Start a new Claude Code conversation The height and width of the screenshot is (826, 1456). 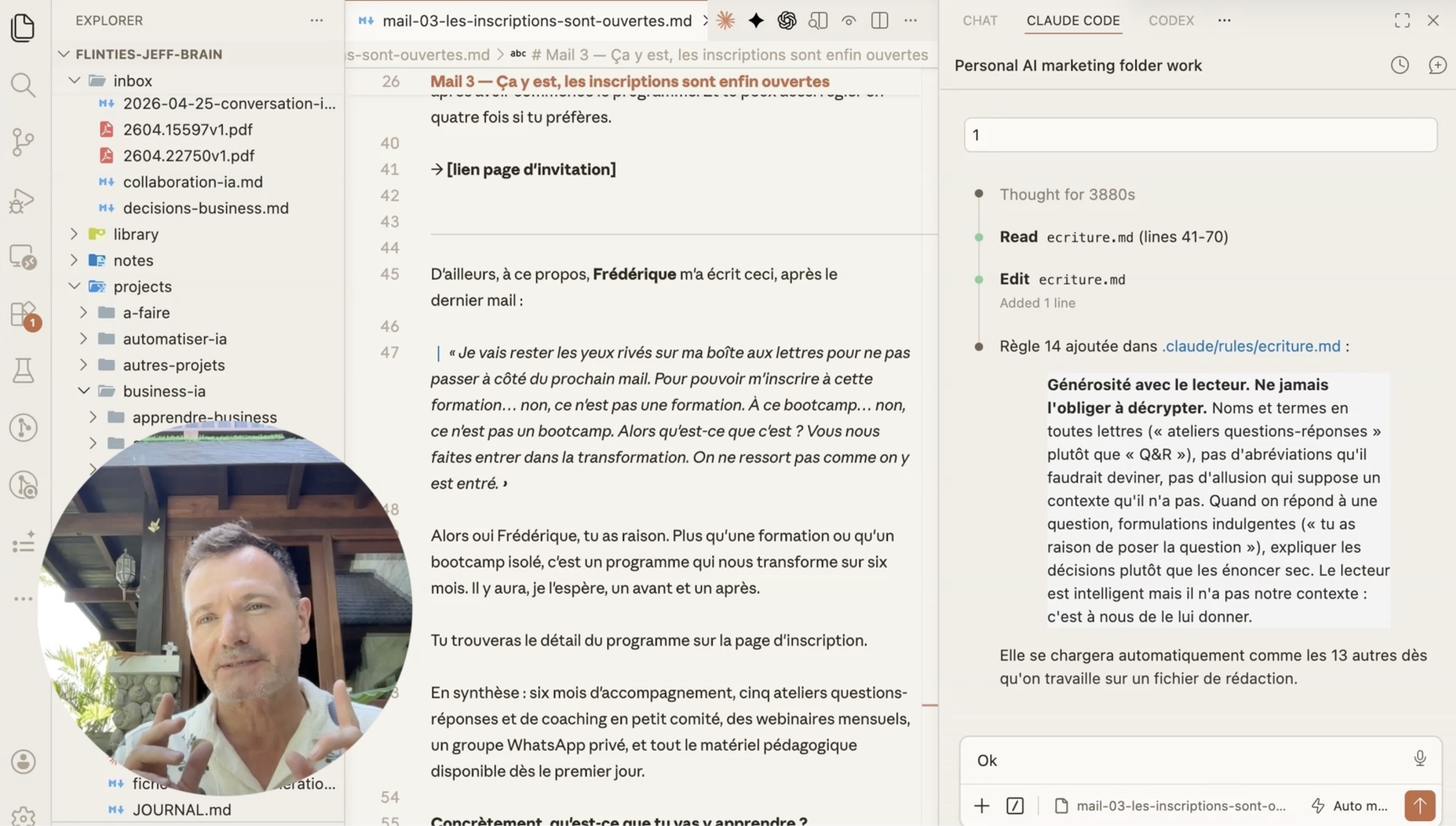[x=1437, y=65]
